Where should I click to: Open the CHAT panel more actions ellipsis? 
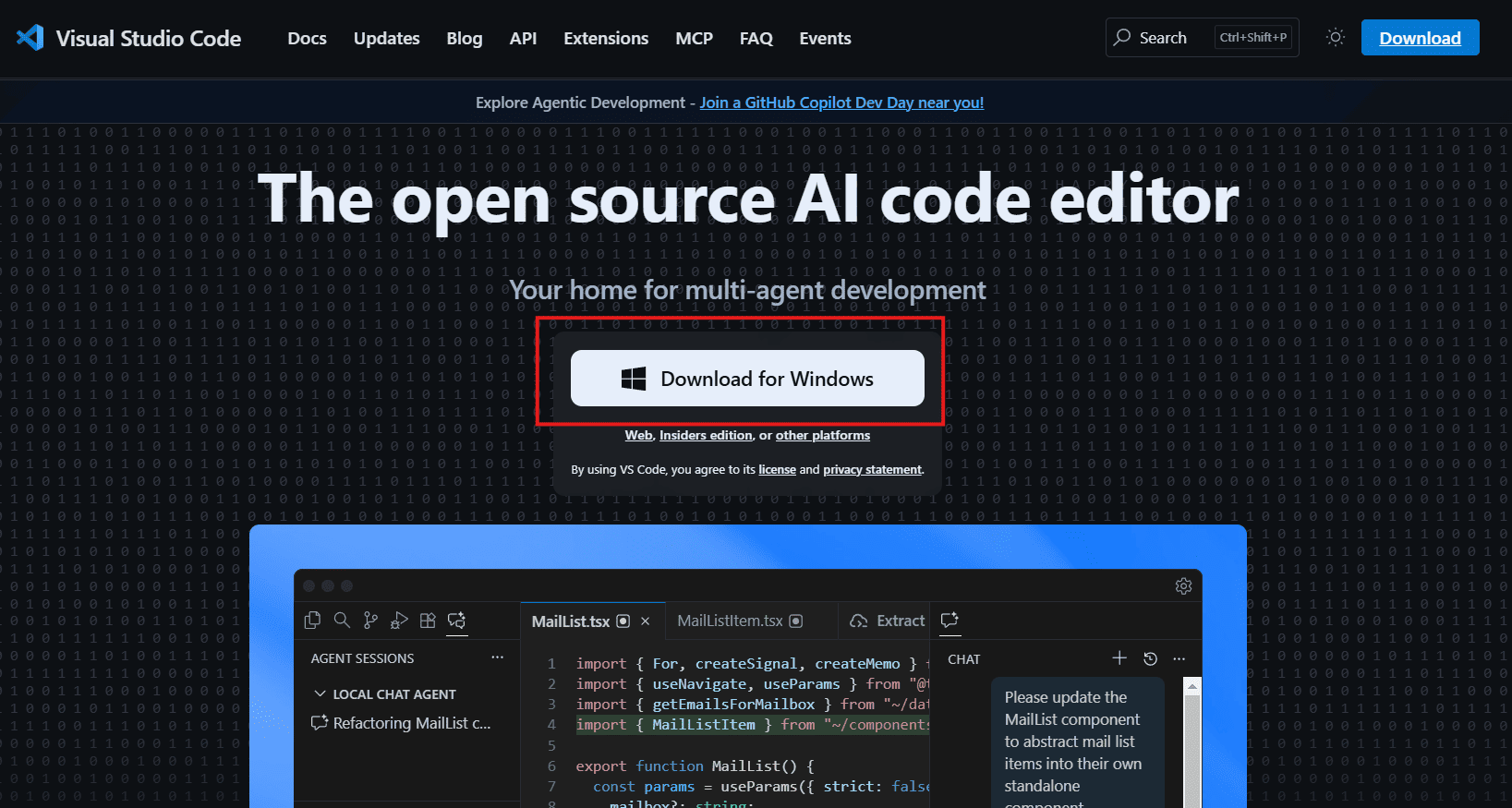point(1179,658)
